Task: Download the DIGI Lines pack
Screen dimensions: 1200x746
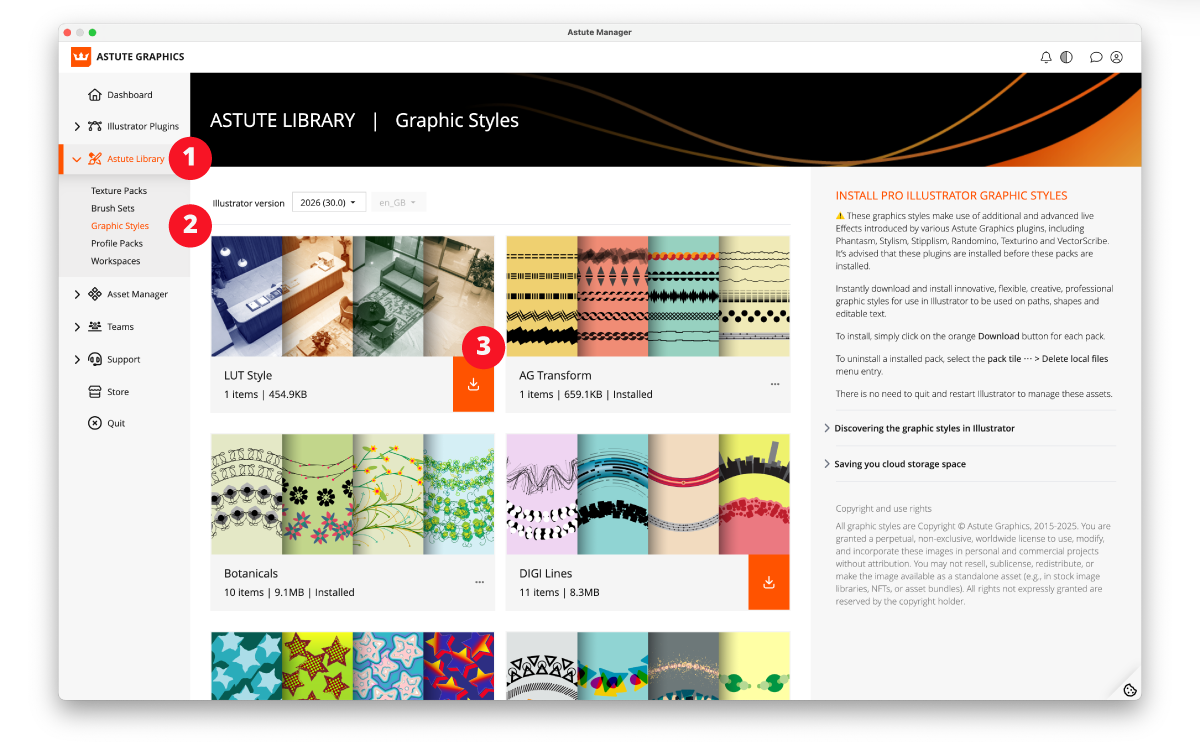Action: (x=769, y=582)
